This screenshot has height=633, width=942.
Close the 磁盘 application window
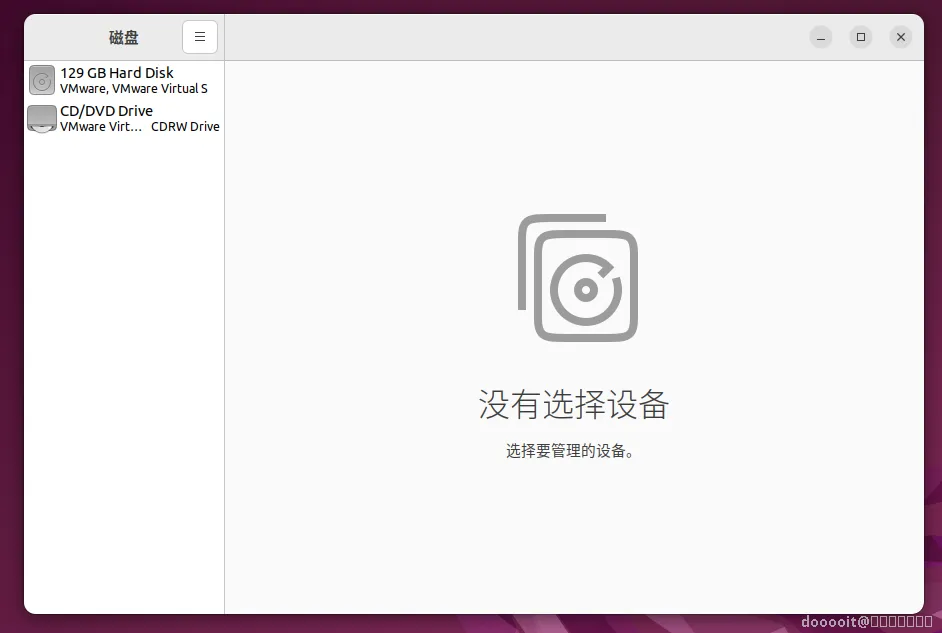tap(900, 37)
